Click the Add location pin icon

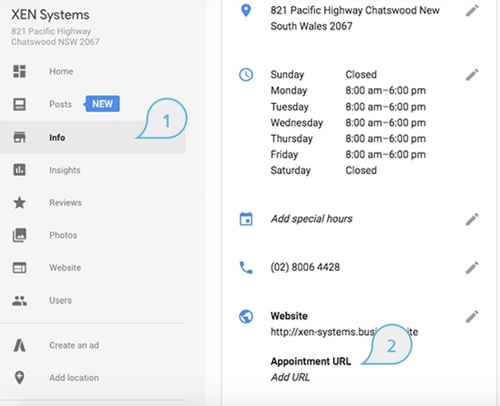pos(19,378)
